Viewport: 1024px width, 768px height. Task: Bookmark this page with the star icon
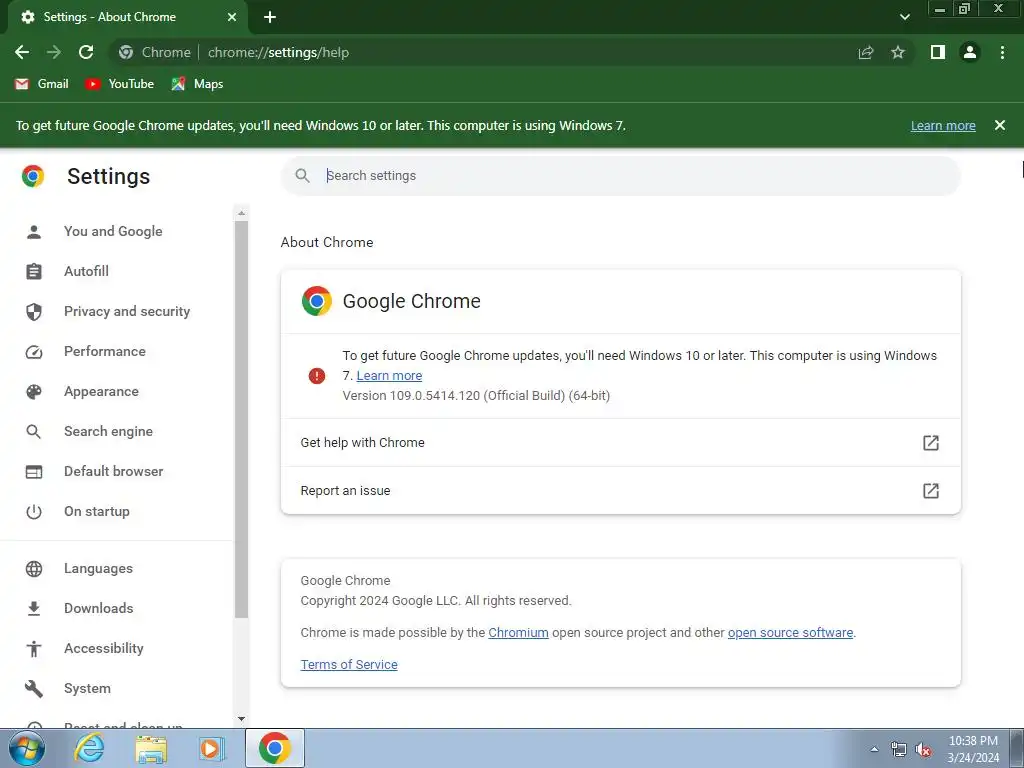[x=898, y=52]
